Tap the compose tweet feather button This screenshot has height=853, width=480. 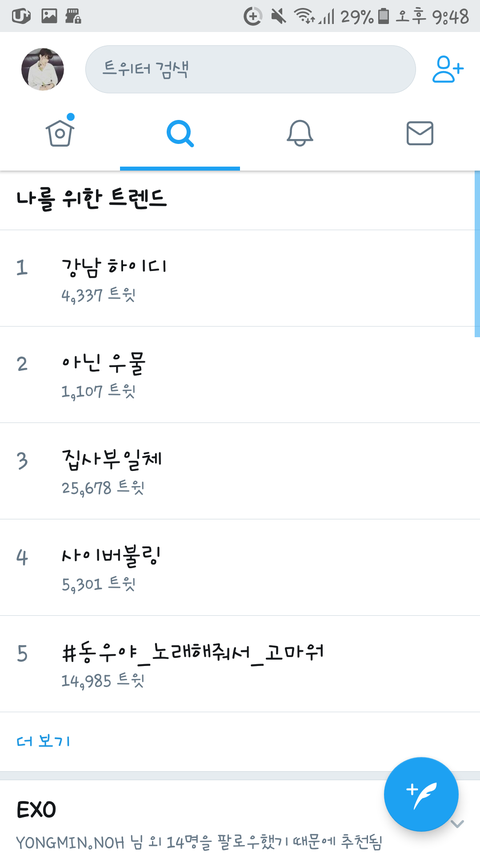(x=421, y=794)
